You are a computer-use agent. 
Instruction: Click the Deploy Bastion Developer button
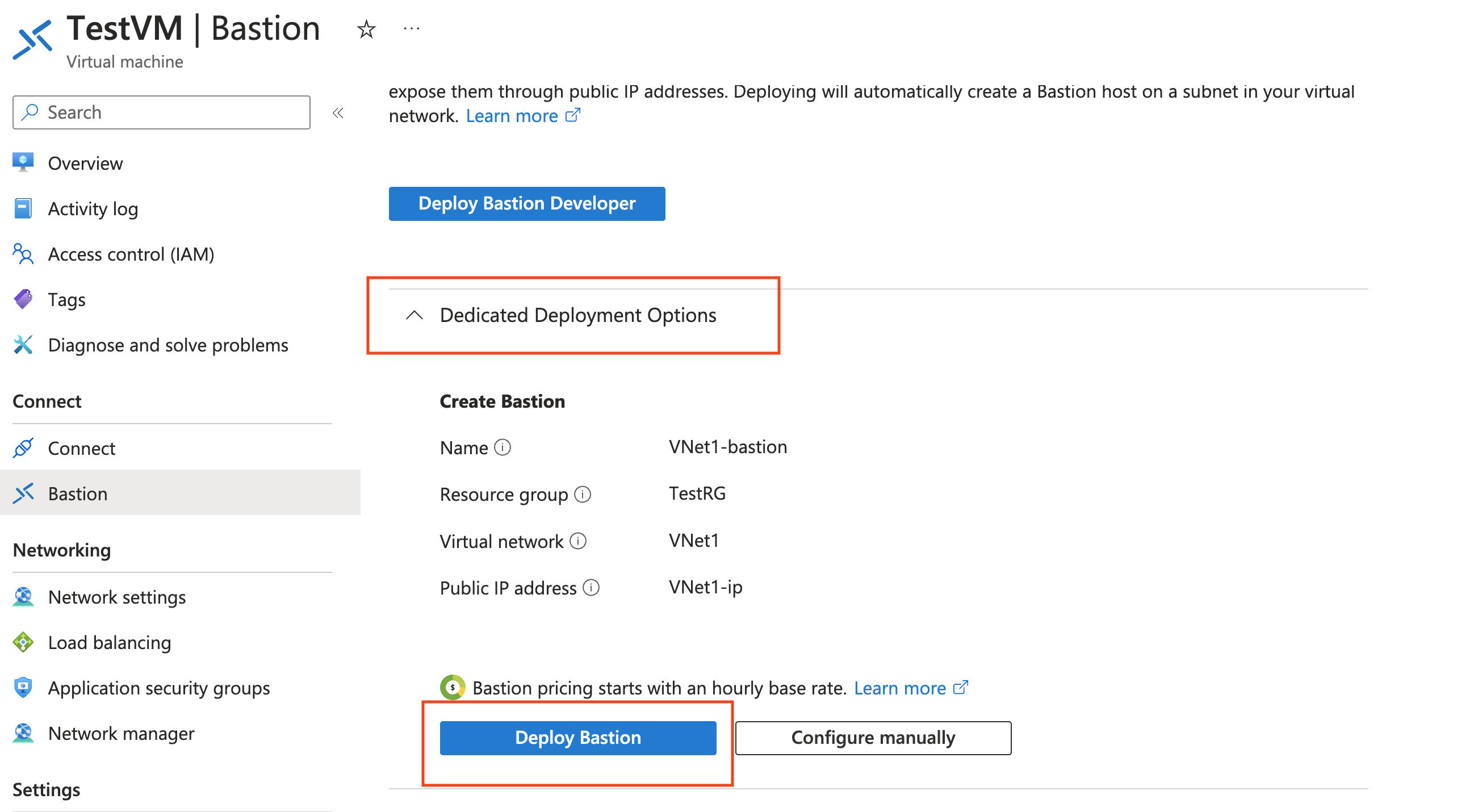pyautogui.click(x=526, y=204)
